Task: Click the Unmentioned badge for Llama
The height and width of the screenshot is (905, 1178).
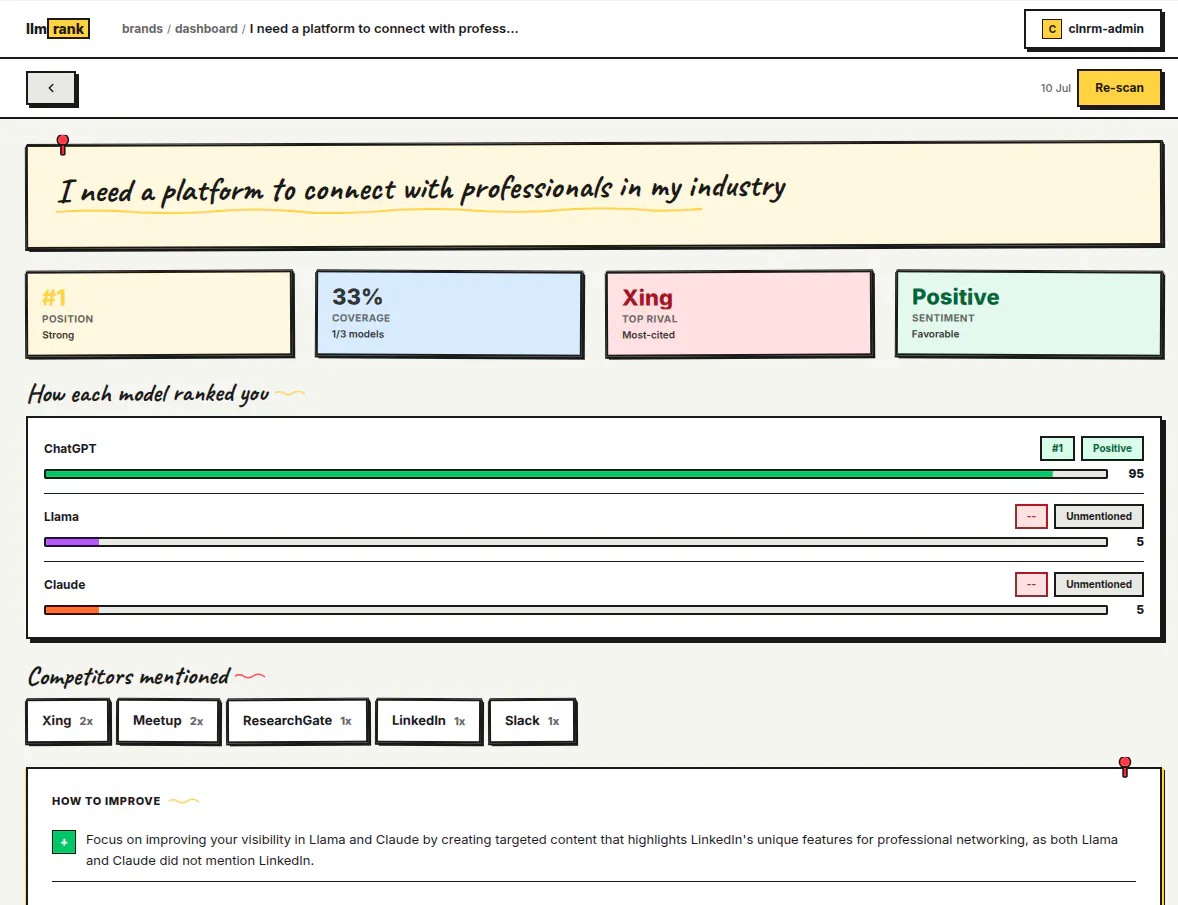Action: point(1098,517)
